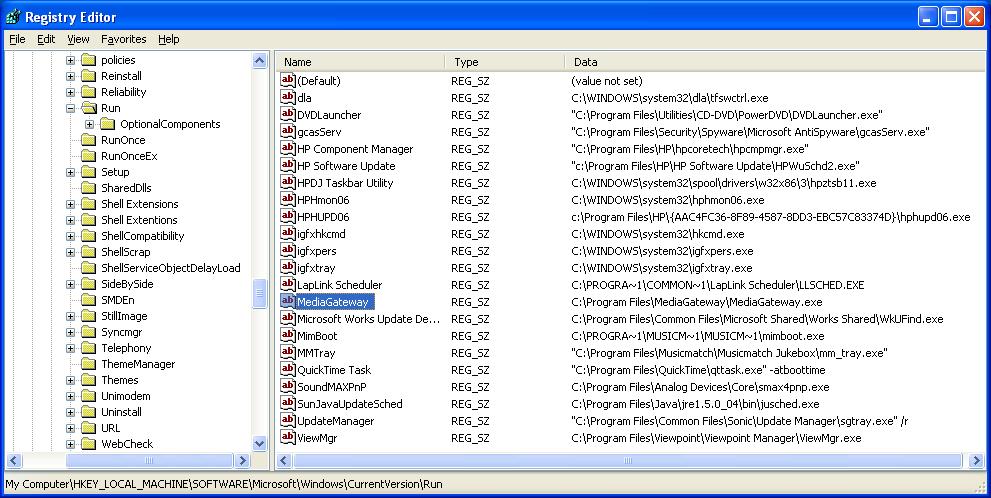Expand the SideBySide key
The image size is (991, 498).
[x=70, y=284]
